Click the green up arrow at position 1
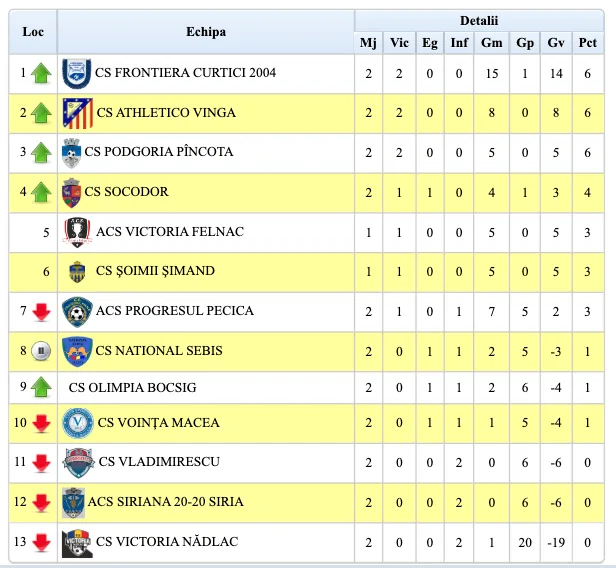This screenshot has width=616, height=568. pyautogui.click(x=41, y=73)
